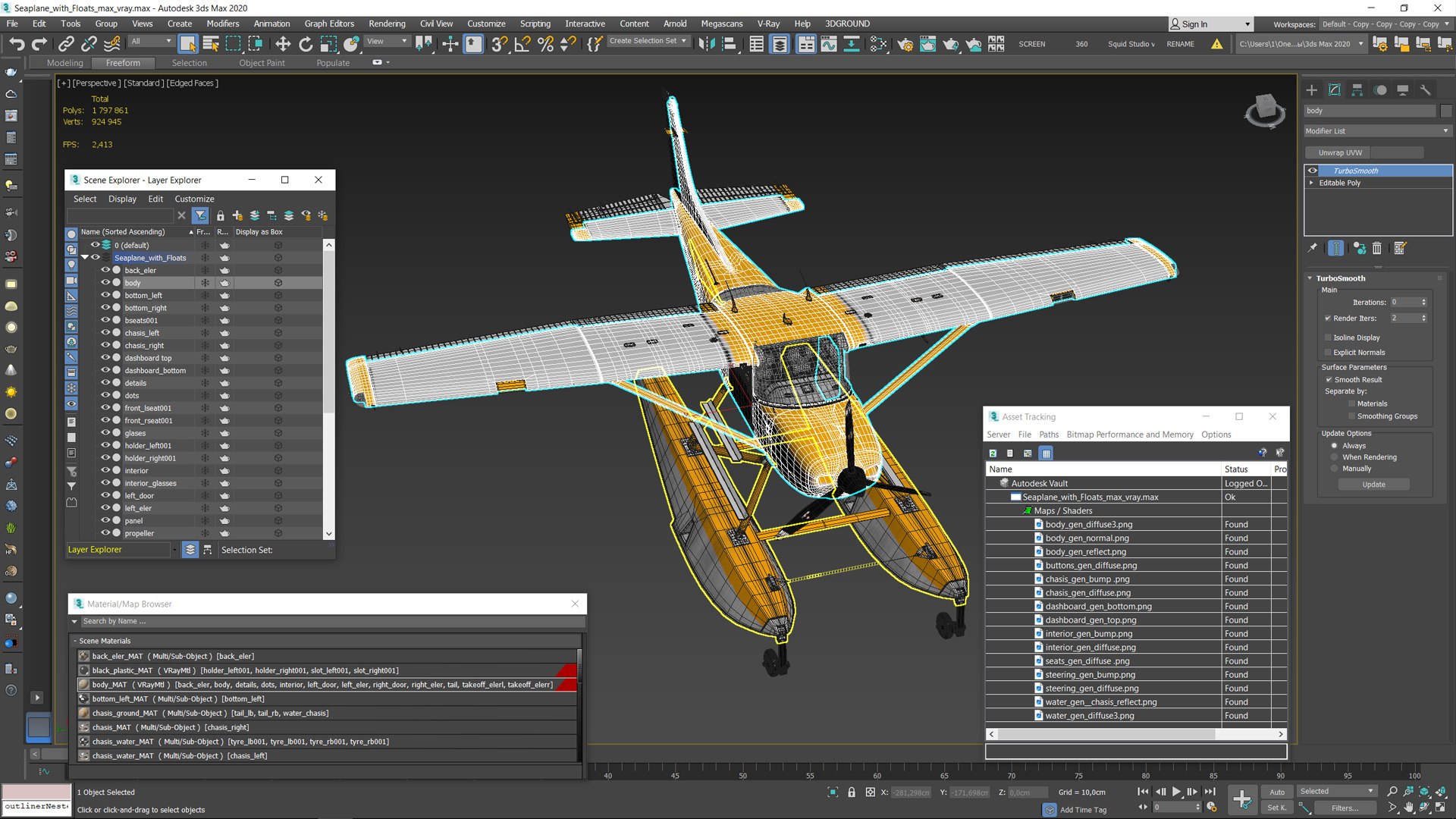Click the Redo arrow icon
This screenshot has height=819, width=1456.
[39, 44]
